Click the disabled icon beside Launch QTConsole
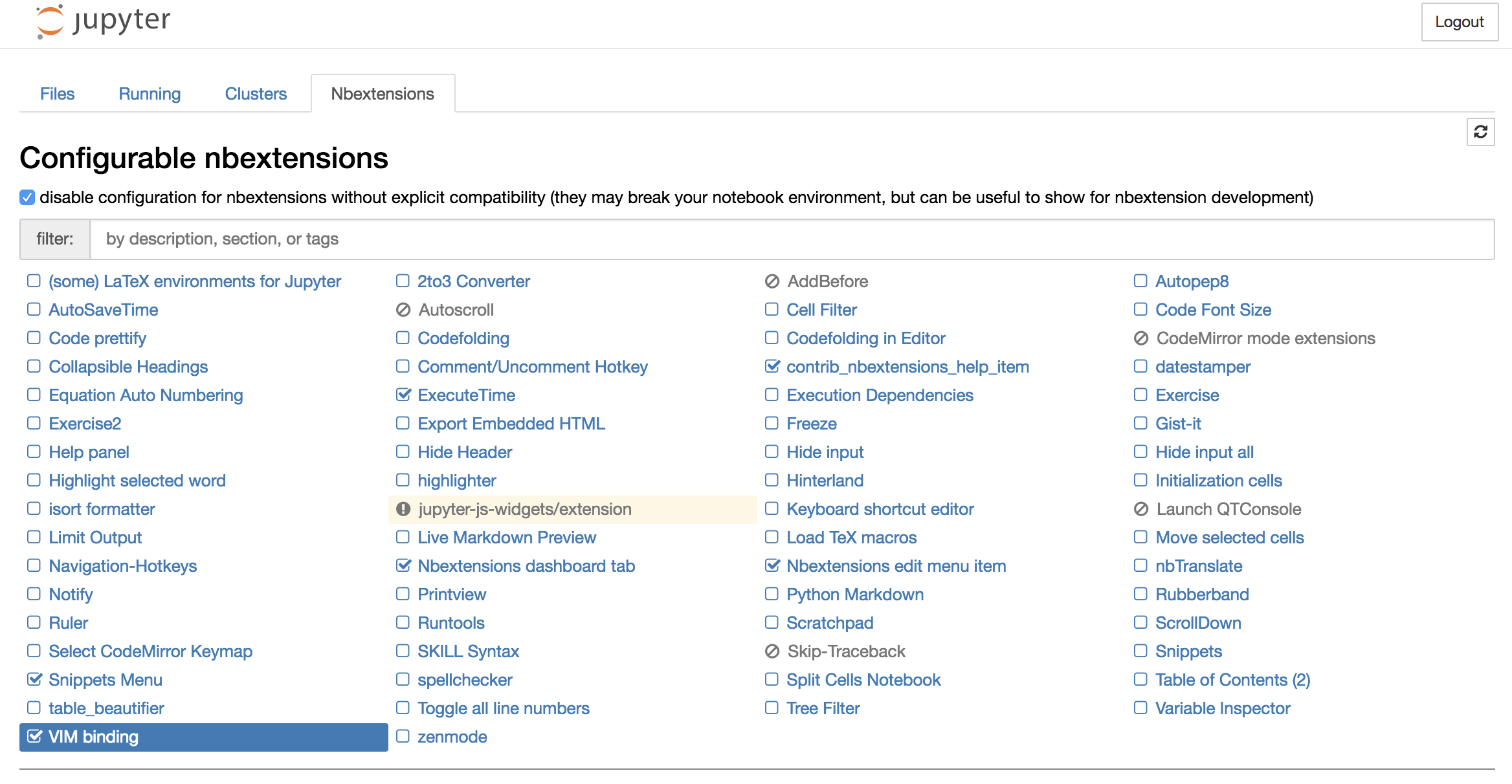 [1141, 509]
